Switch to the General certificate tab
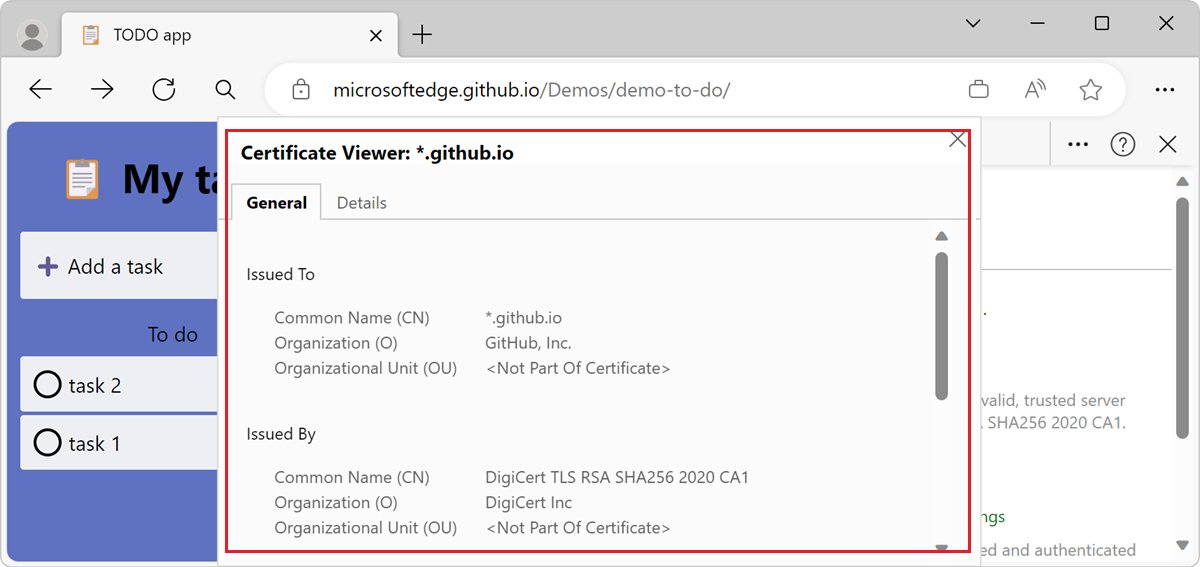 point(276,202)
